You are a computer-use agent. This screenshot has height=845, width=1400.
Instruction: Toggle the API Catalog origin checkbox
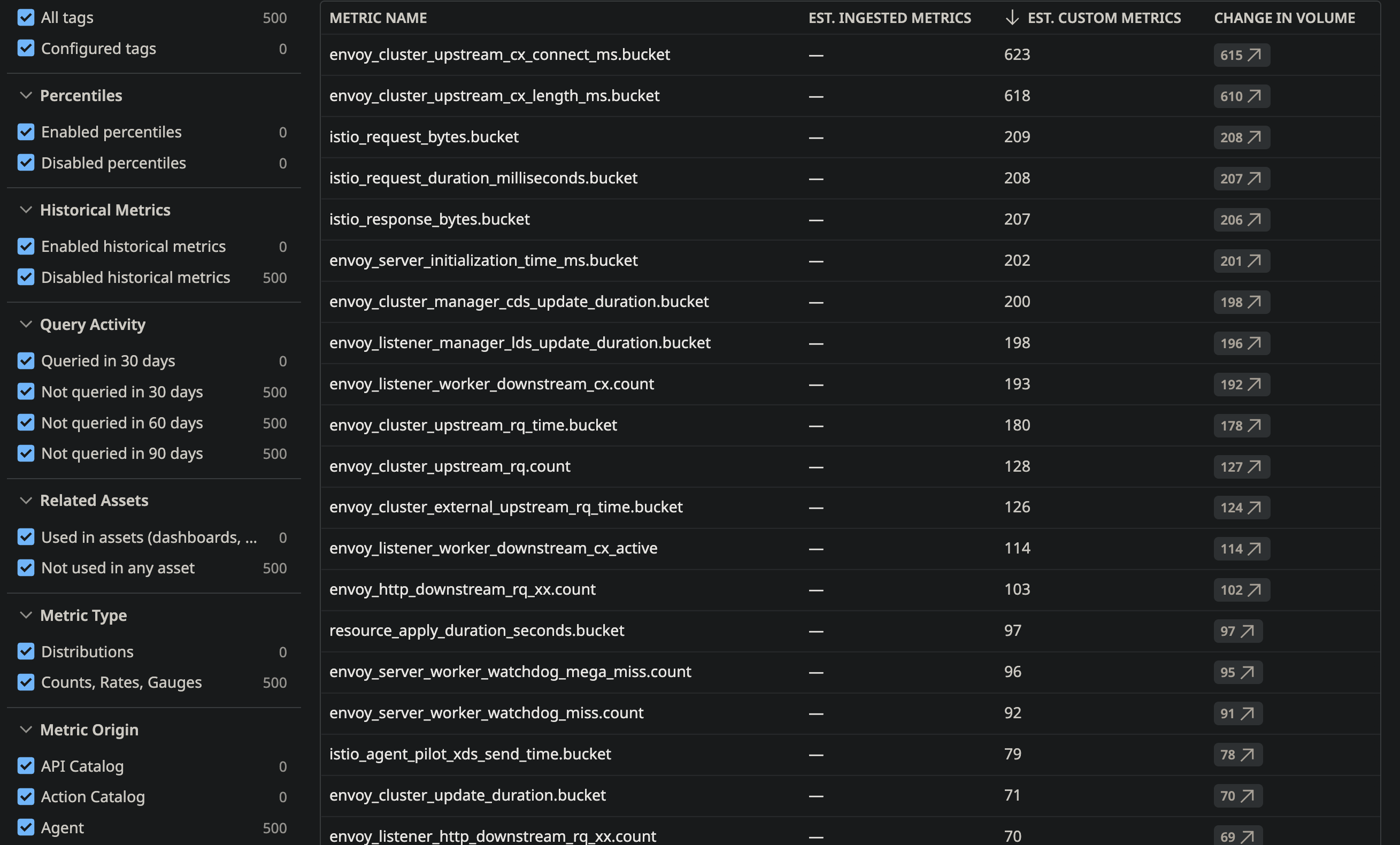26,766
